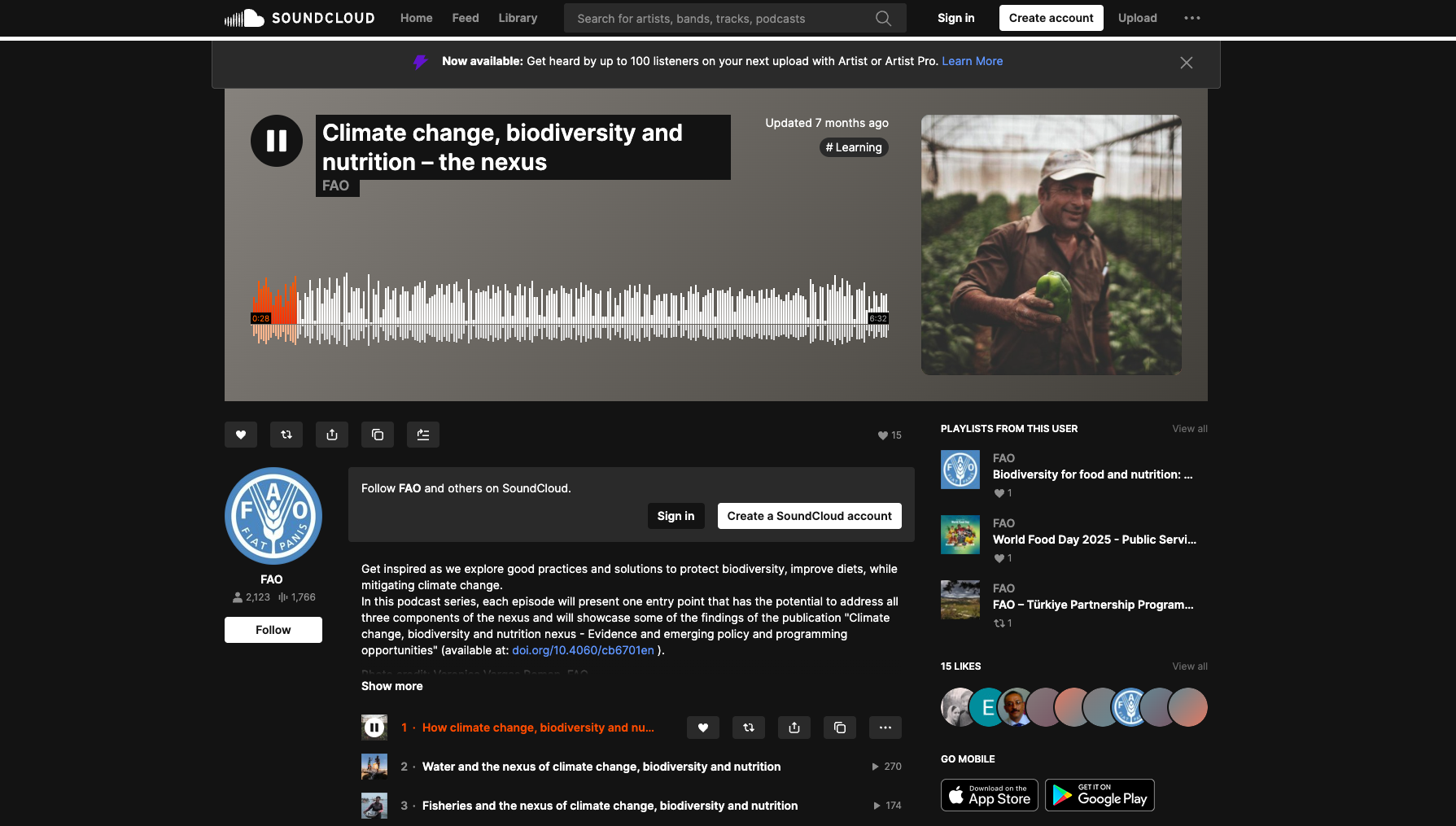Click the search magnifier icon
1456x826 pixels.
tap(883, 18)
